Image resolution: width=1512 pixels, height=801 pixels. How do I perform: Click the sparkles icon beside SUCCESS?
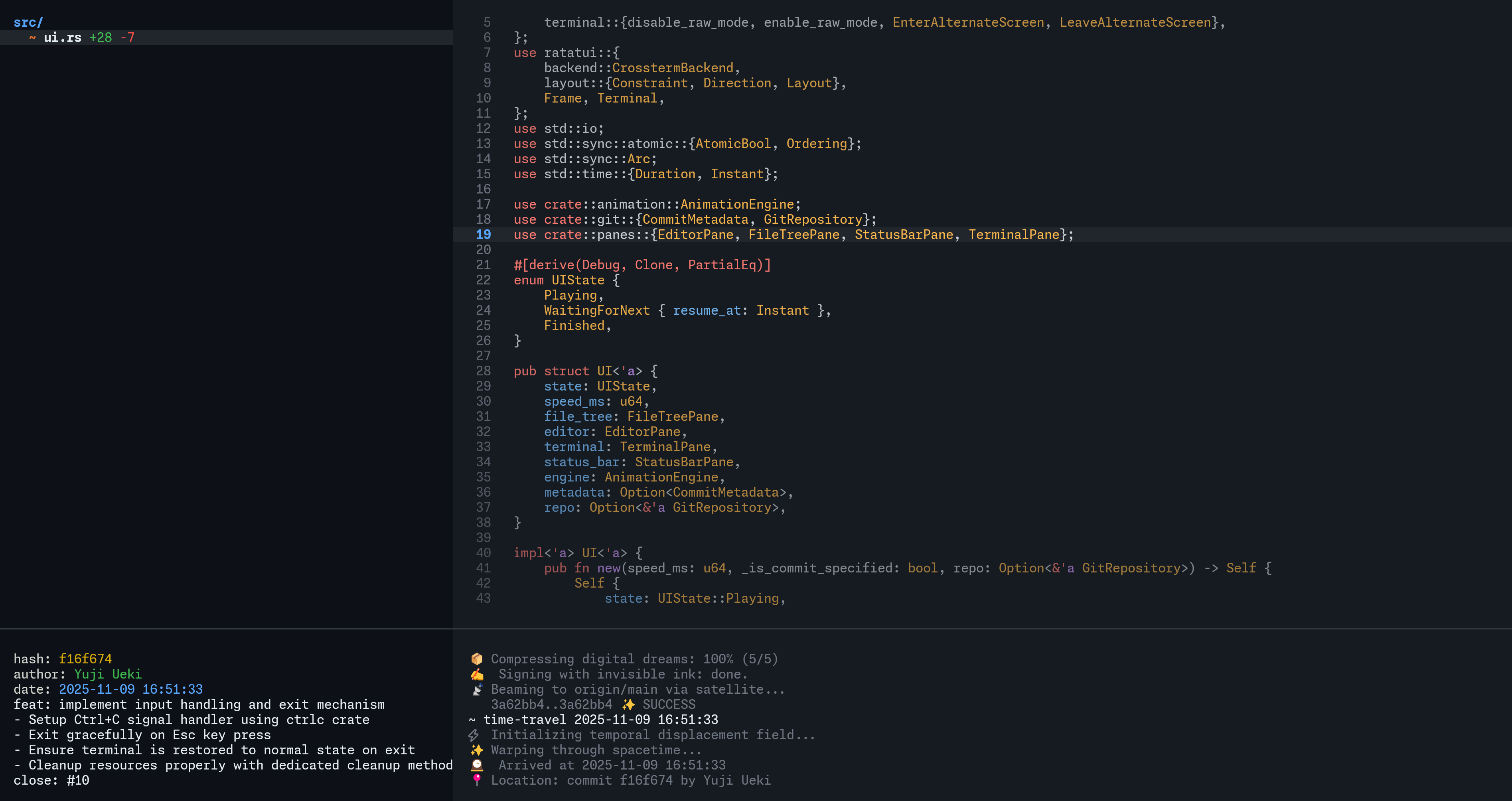[x=629, y=705]
